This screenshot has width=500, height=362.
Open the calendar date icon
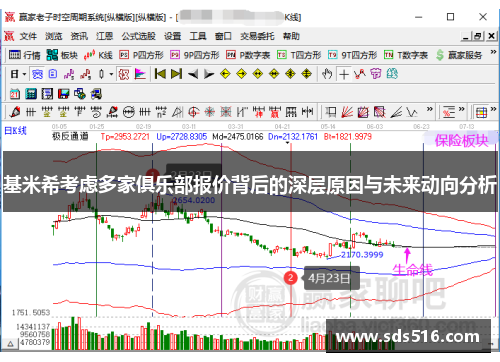[15, 94]
